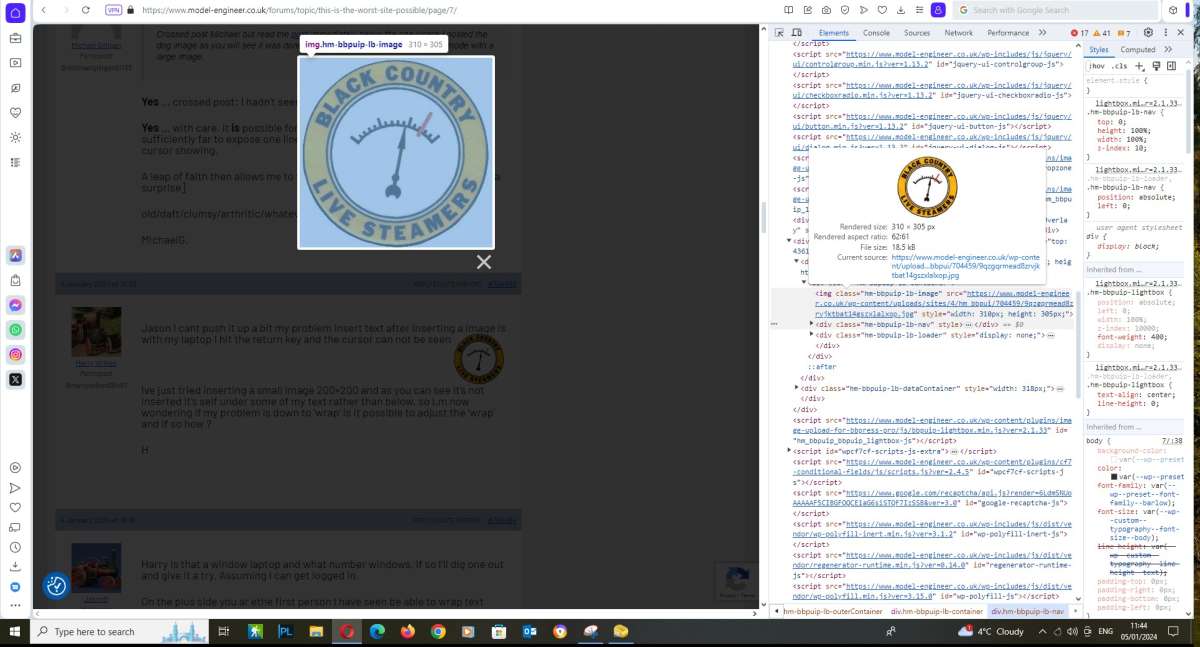Reload the current page
Viewport: 1200px width, 647px height.
pyautogui.click(x=86, y=10)
